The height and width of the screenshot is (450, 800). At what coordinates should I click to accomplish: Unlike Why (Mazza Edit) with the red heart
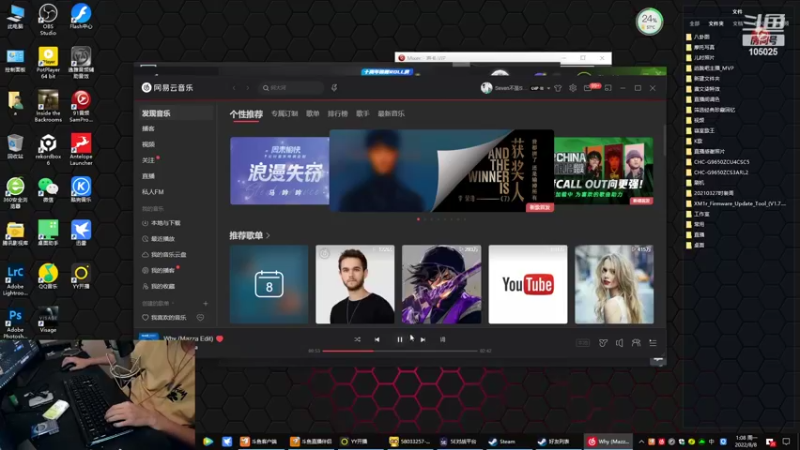(220, 338)
